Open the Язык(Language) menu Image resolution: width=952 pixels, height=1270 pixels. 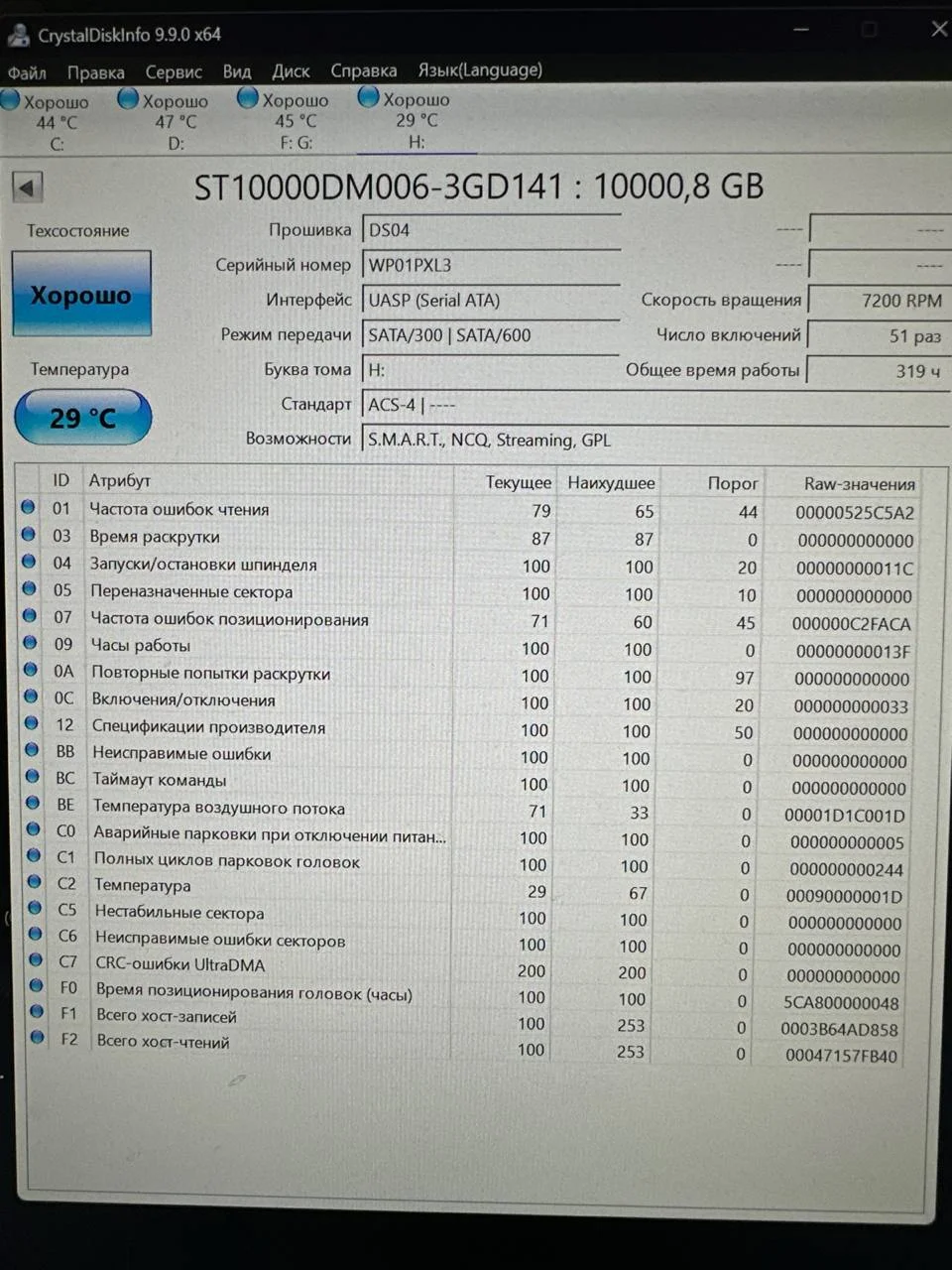[480, 70]
